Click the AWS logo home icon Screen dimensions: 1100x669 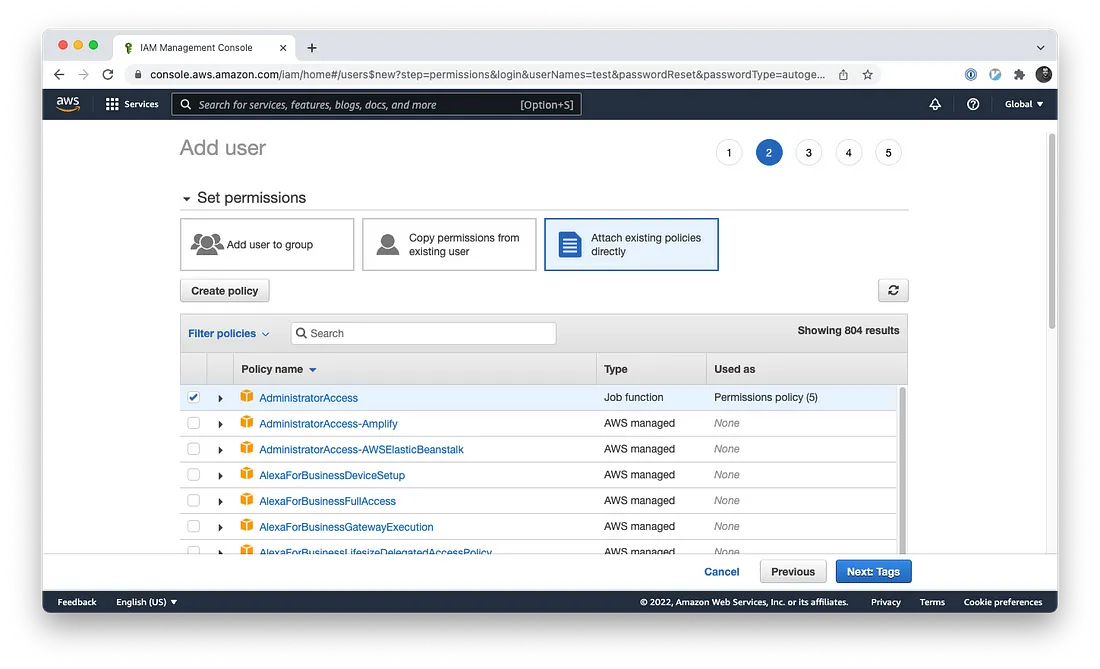(x=68, y=104)
